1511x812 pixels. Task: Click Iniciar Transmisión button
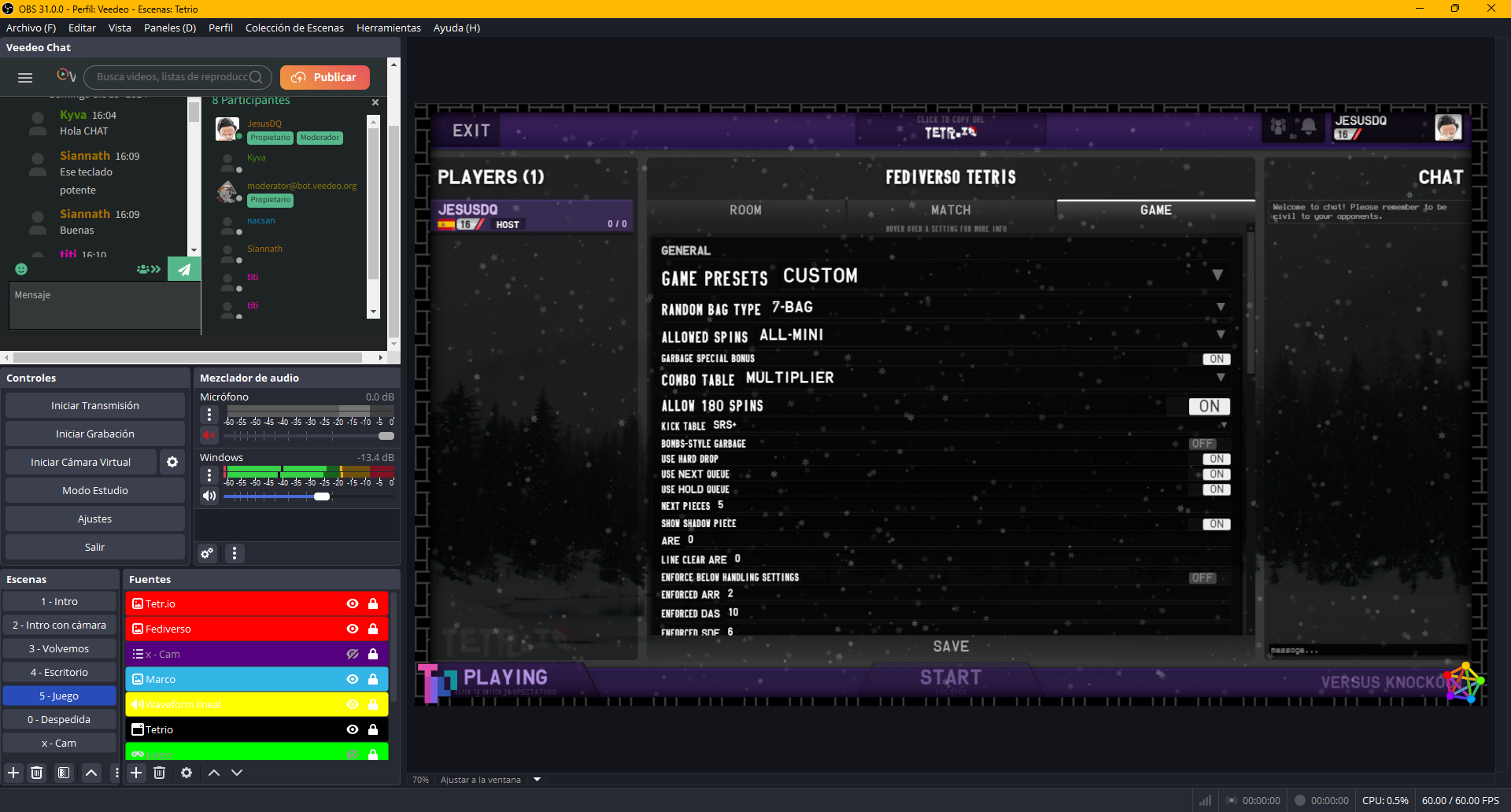(95, 405)
